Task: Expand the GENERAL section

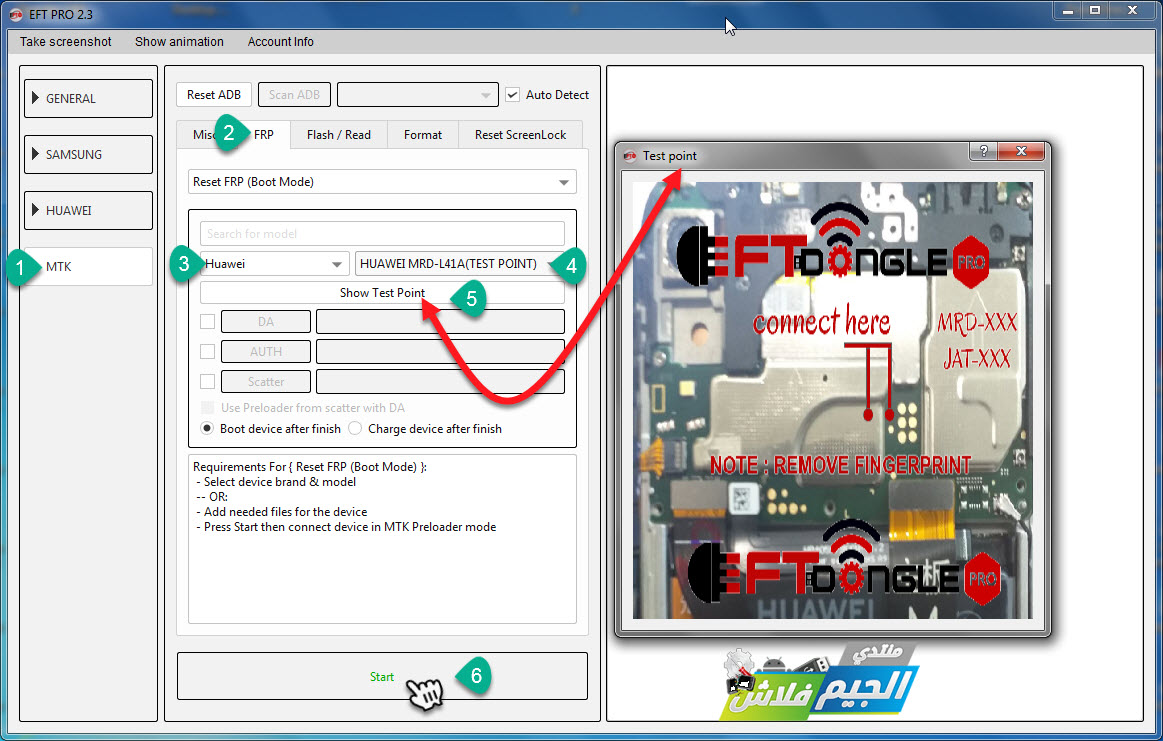Action: pyautogui.click(x=88, y=99)
